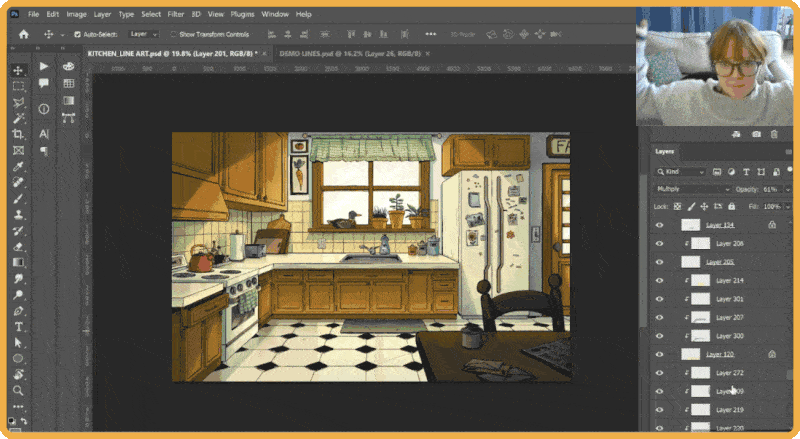Open the Plugins menu

(242, 14)
